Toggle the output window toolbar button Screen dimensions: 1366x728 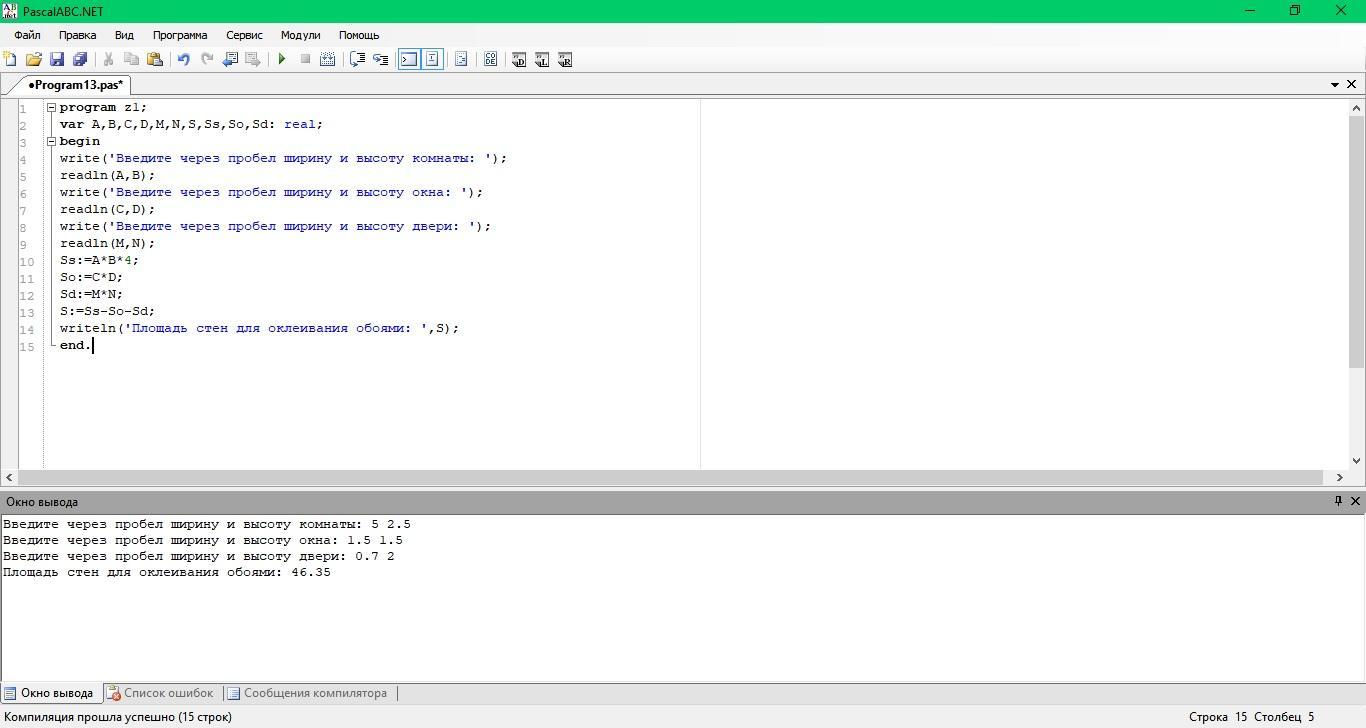(409, 60)
